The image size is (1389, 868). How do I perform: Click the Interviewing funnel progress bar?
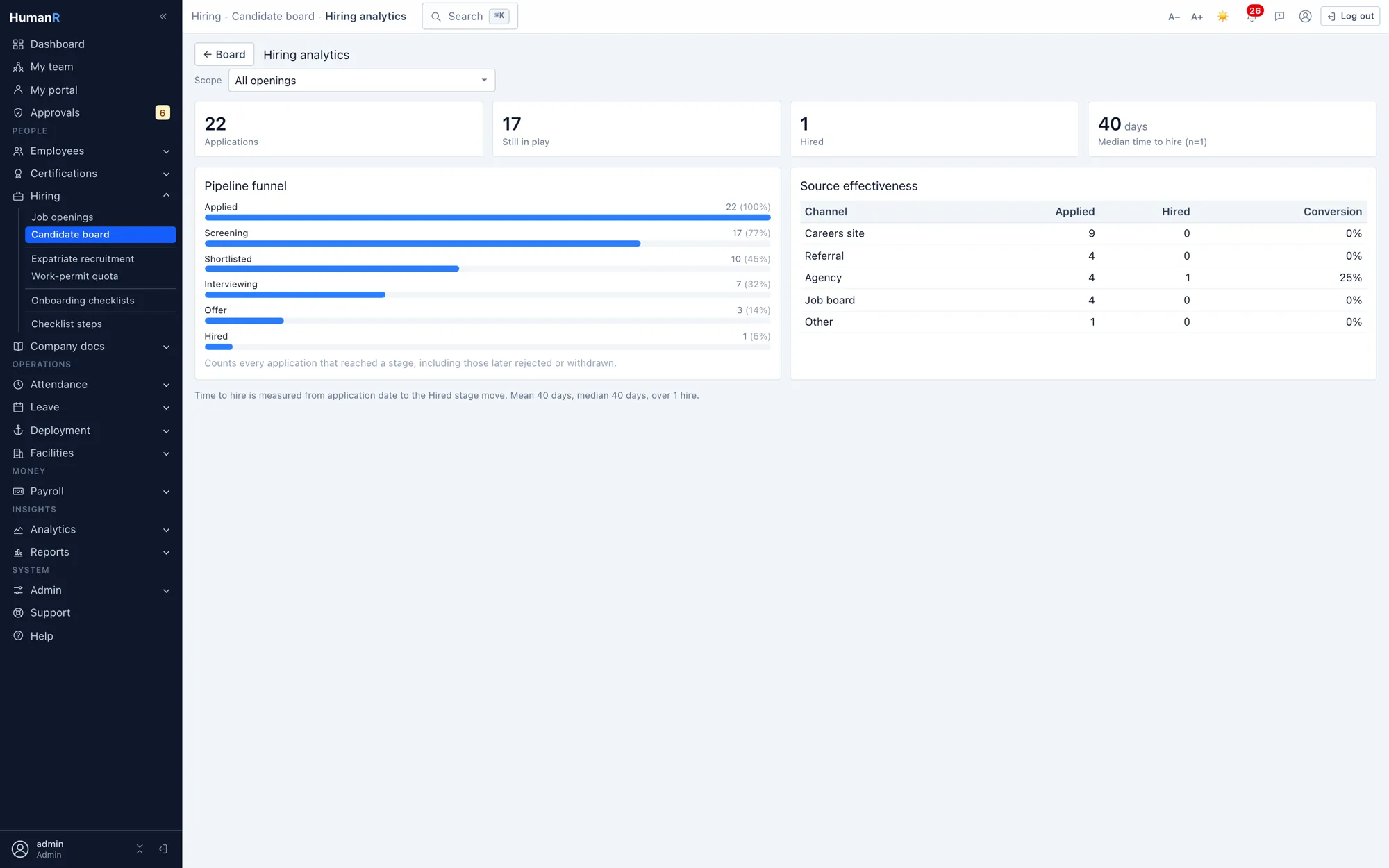pyautogui.click(x=488, y=295)
